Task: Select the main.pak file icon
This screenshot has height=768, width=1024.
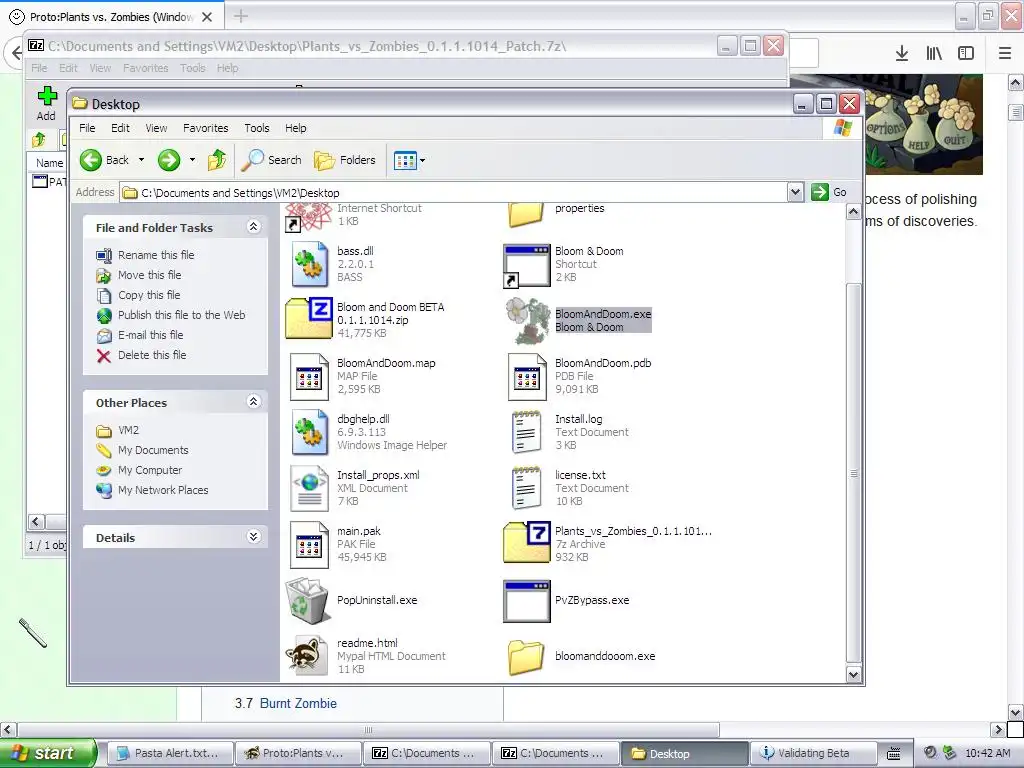Action: (309, 544)
